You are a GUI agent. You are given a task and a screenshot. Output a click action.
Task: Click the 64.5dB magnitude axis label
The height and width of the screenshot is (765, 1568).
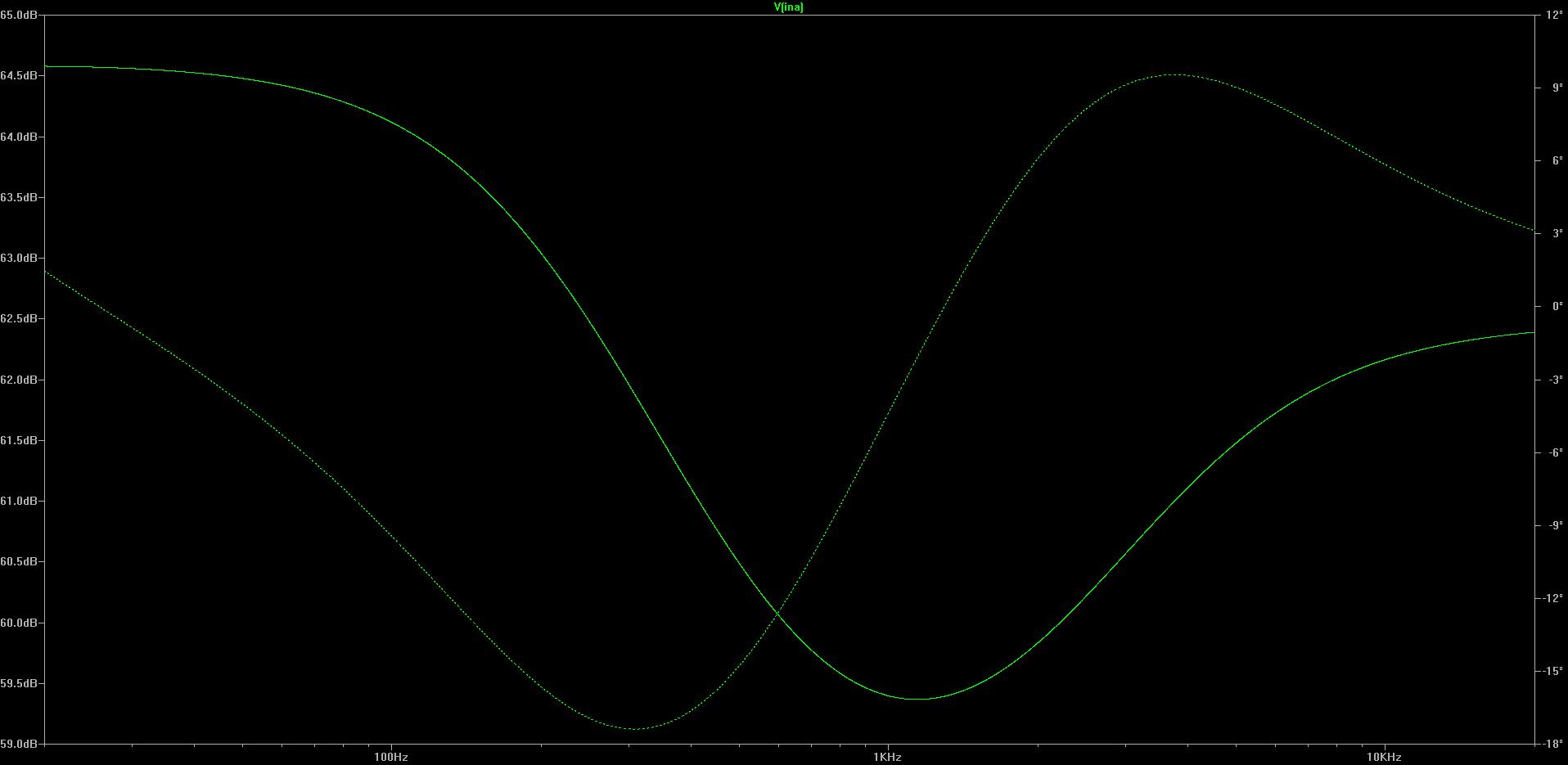point(18,76)
